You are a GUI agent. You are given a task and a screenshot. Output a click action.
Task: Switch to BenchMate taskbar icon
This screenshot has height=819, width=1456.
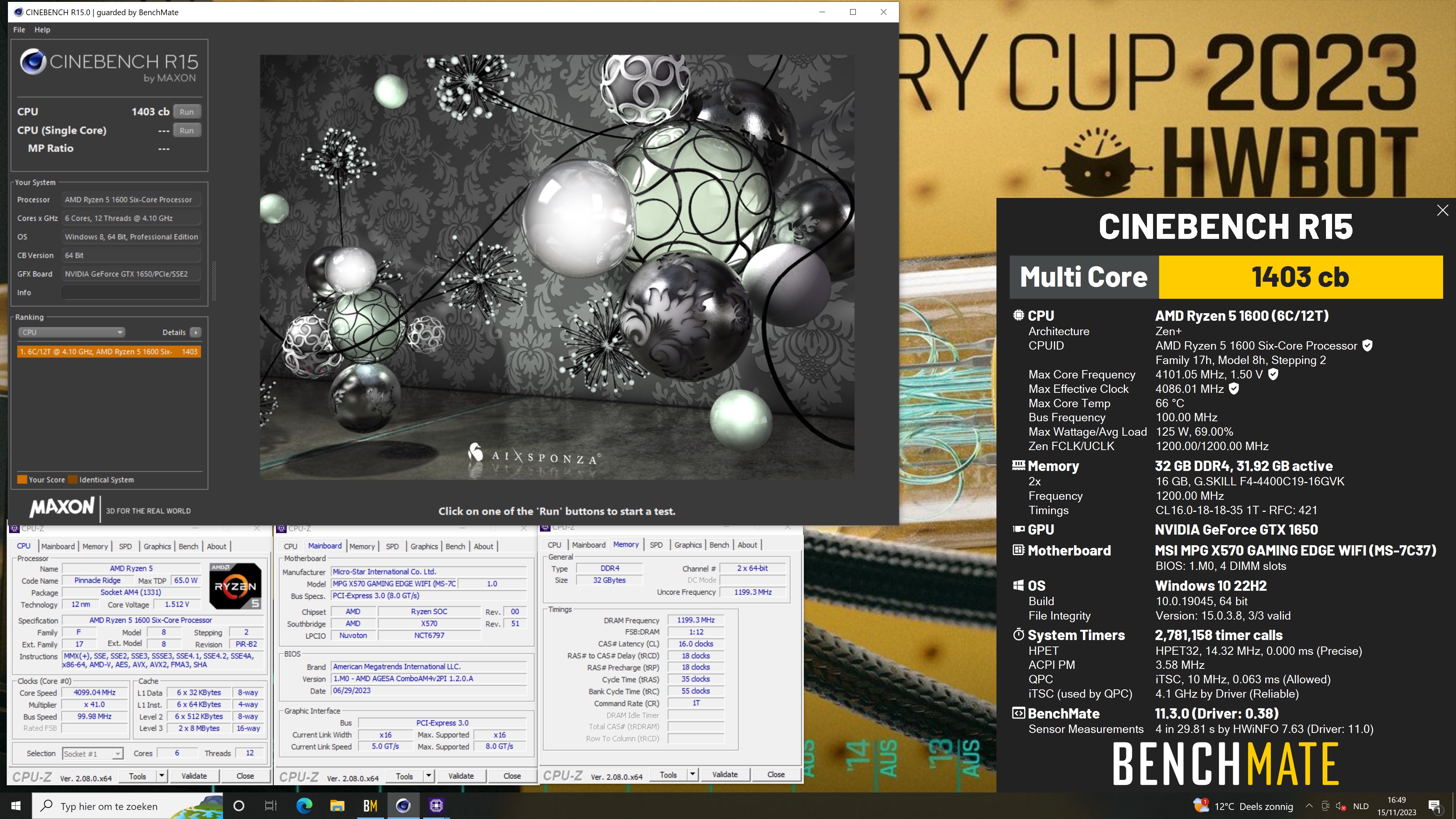click(x=370, y=805)
